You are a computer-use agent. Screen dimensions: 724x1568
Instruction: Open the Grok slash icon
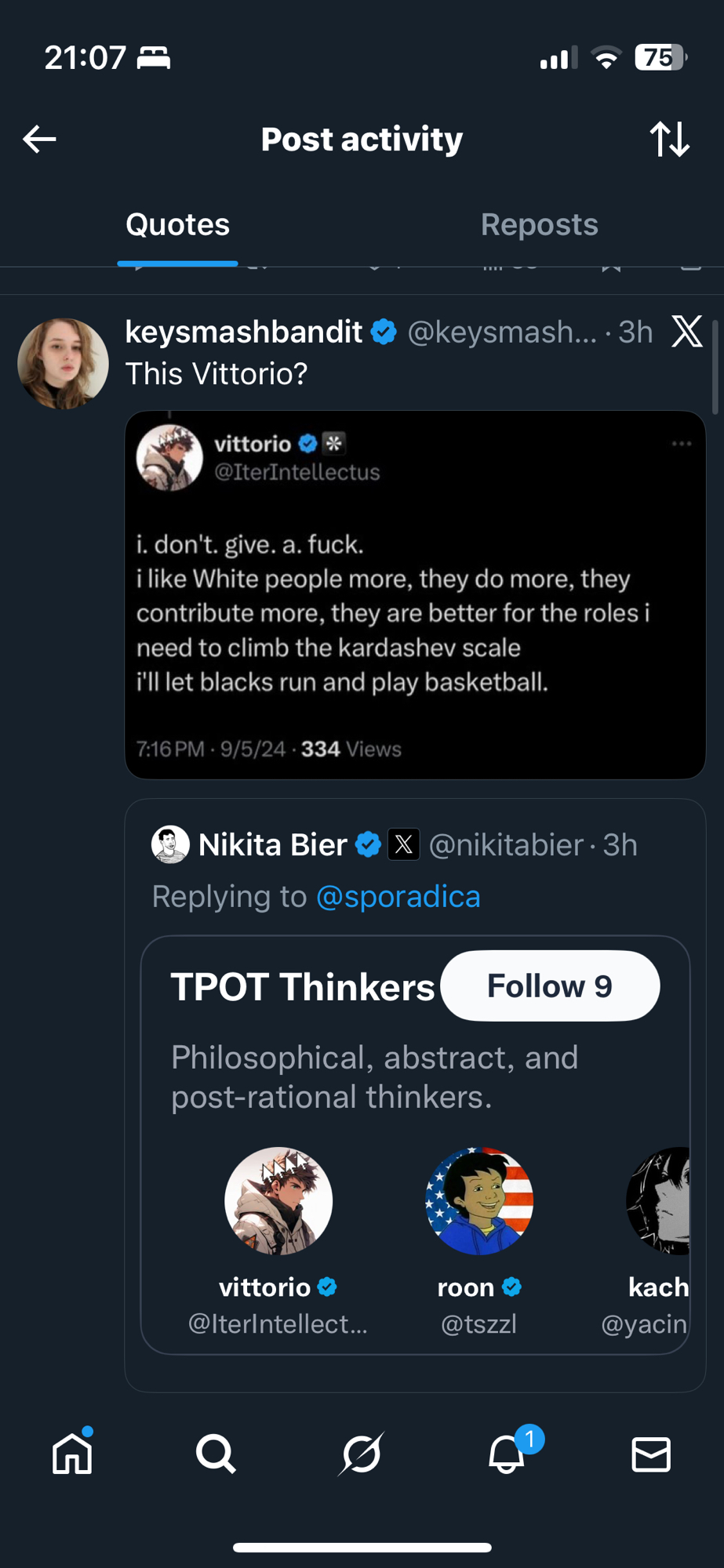click(362, 1454)
